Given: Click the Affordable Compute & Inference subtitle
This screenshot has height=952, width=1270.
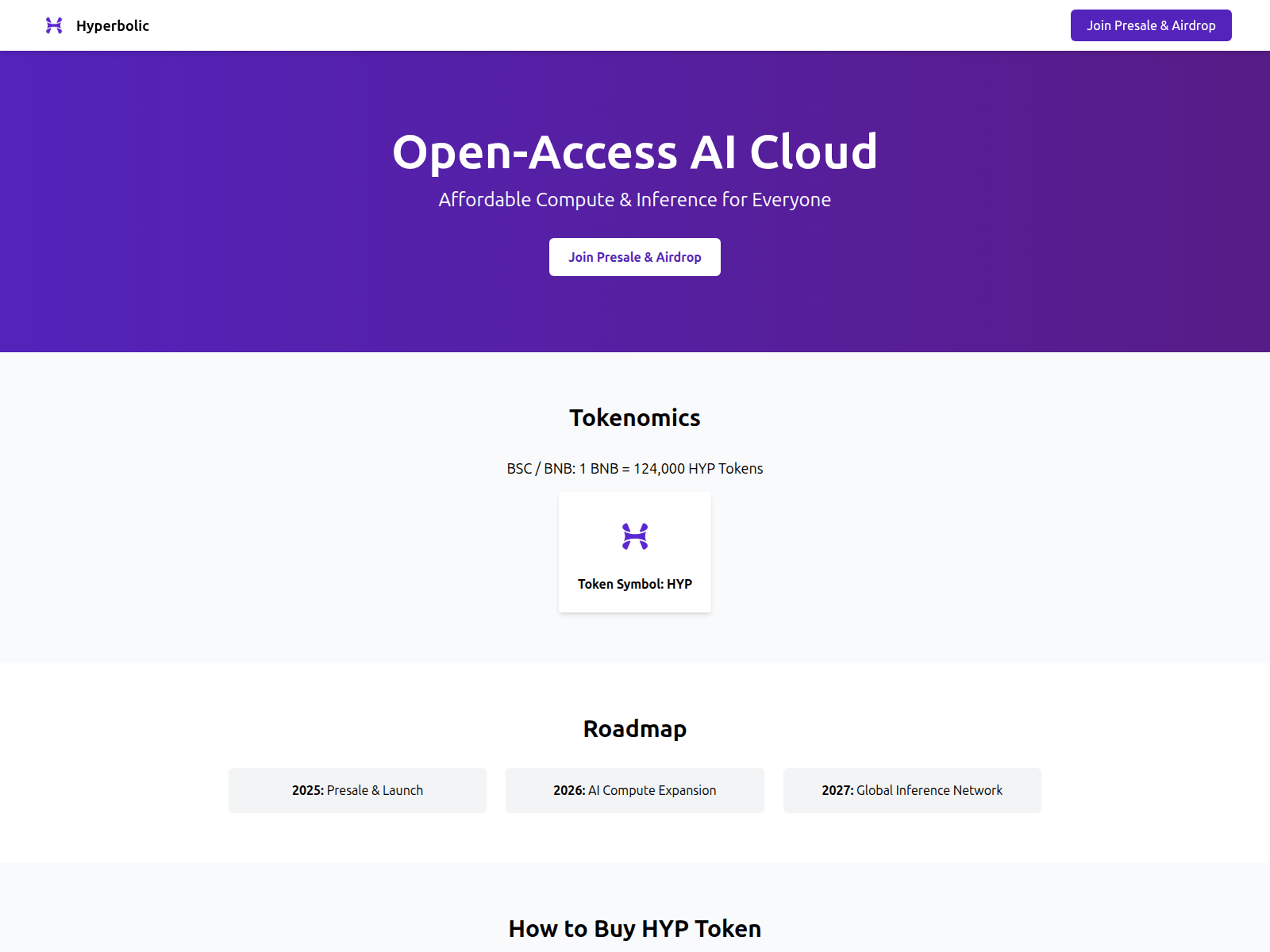Looking at the screenshot, I should click(635, 200).
